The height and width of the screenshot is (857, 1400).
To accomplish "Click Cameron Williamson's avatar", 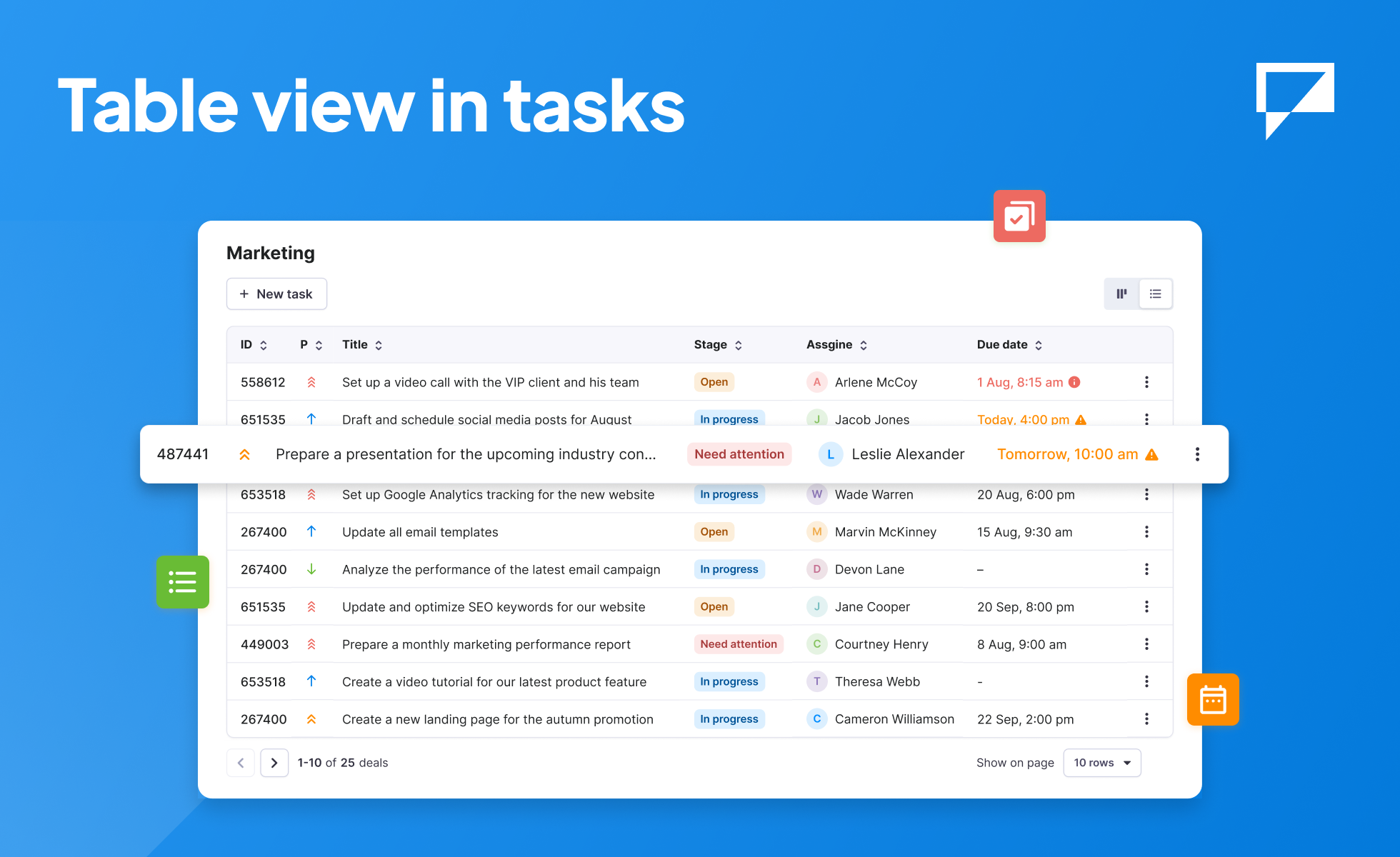I will tap(817, 719).
